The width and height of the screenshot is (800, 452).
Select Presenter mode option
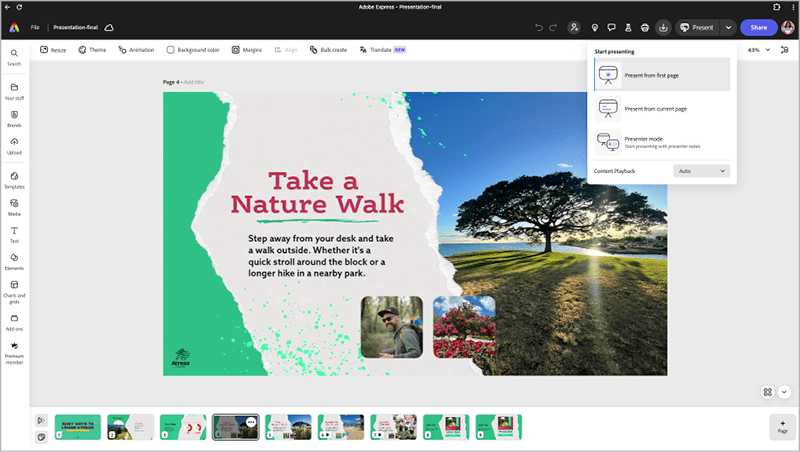[662, 142]
